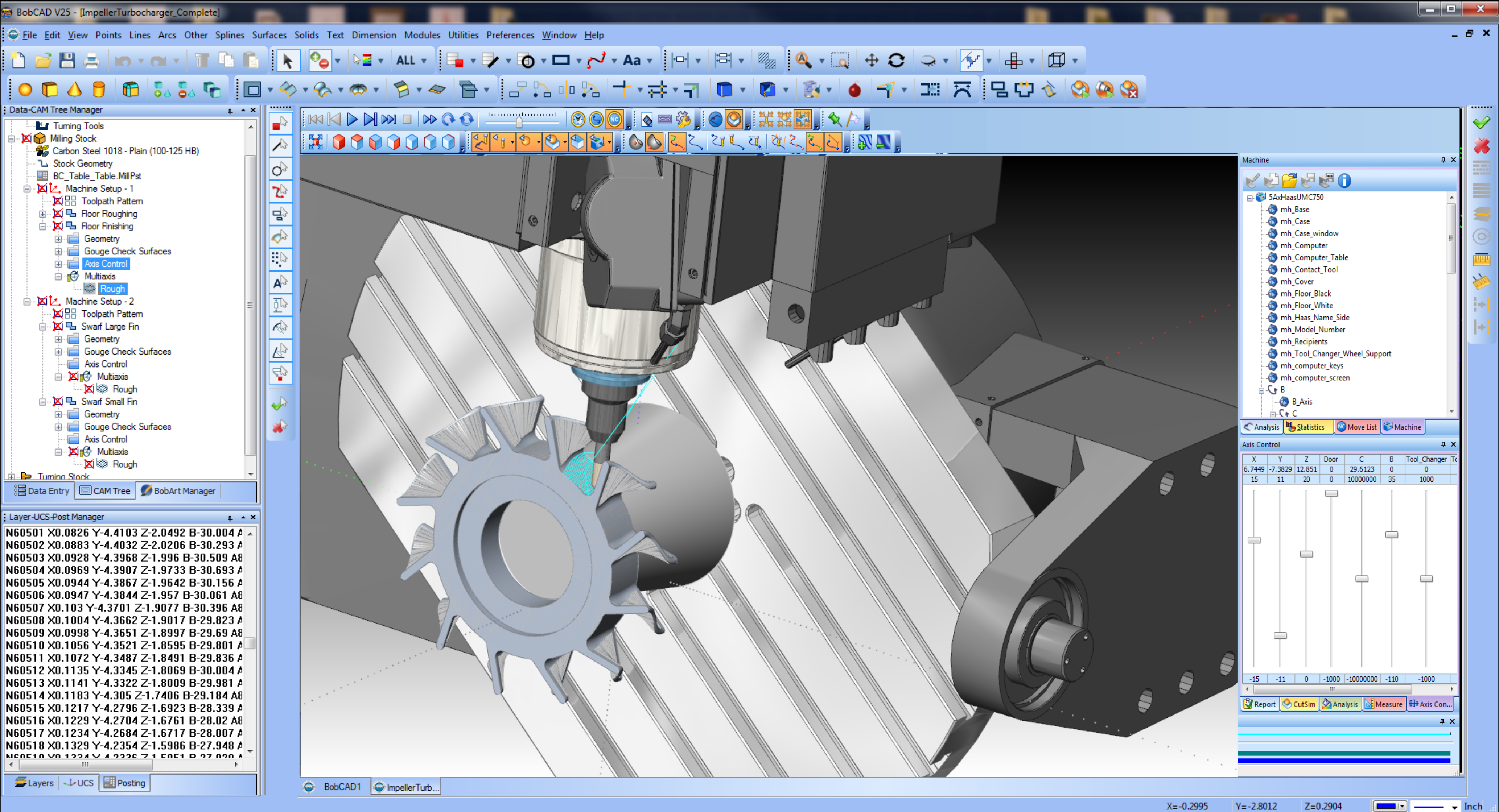Viewport: 1499px width, 812px height.
Task: Collapse Multiaxis under Machine Setup - 1
Action: (x=59, y=276)
